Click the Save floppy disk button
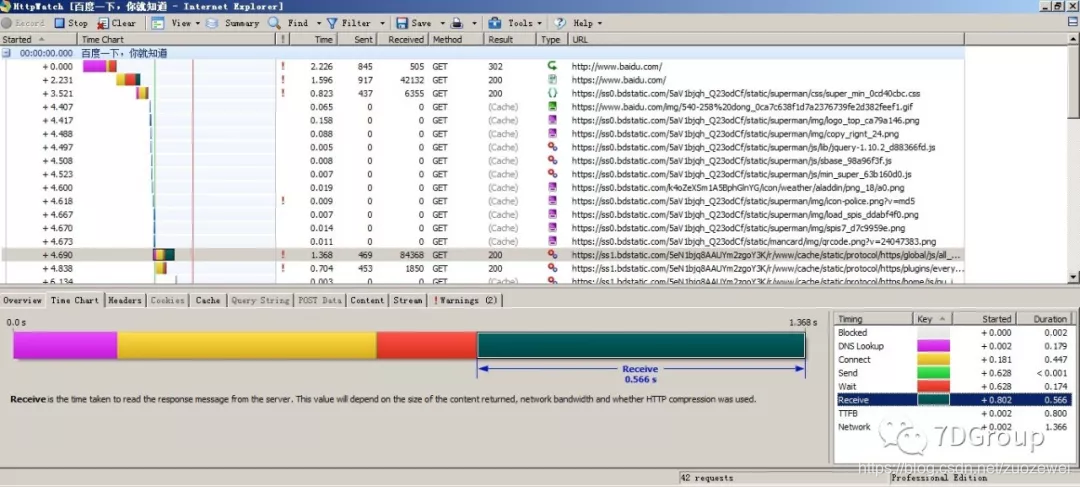The width and height of the screenshot is (1080, 487). tap(413, 23)
